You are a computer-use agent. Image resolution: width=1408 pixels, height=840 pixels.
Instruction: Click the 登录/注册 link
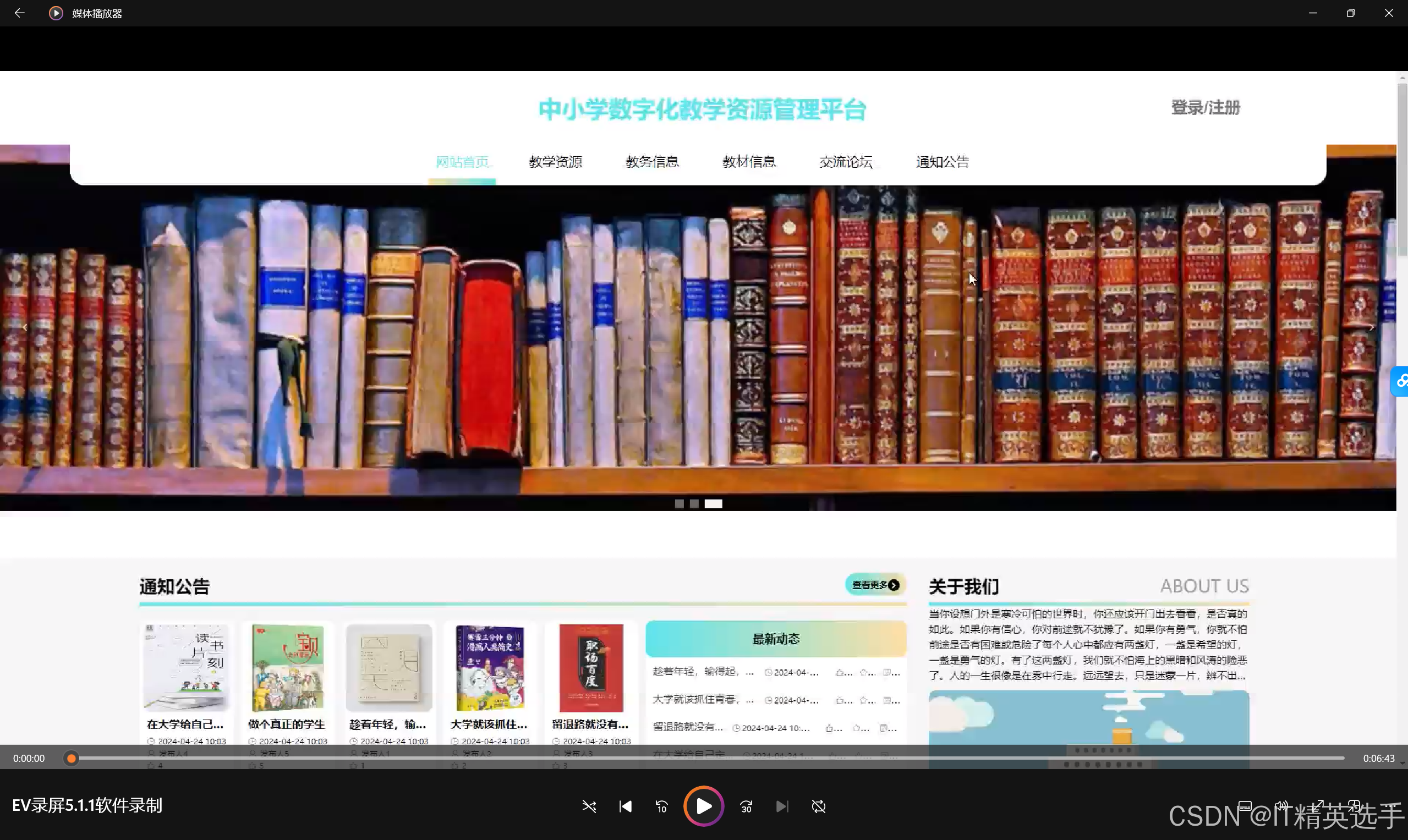click(x=1206, y=107)
